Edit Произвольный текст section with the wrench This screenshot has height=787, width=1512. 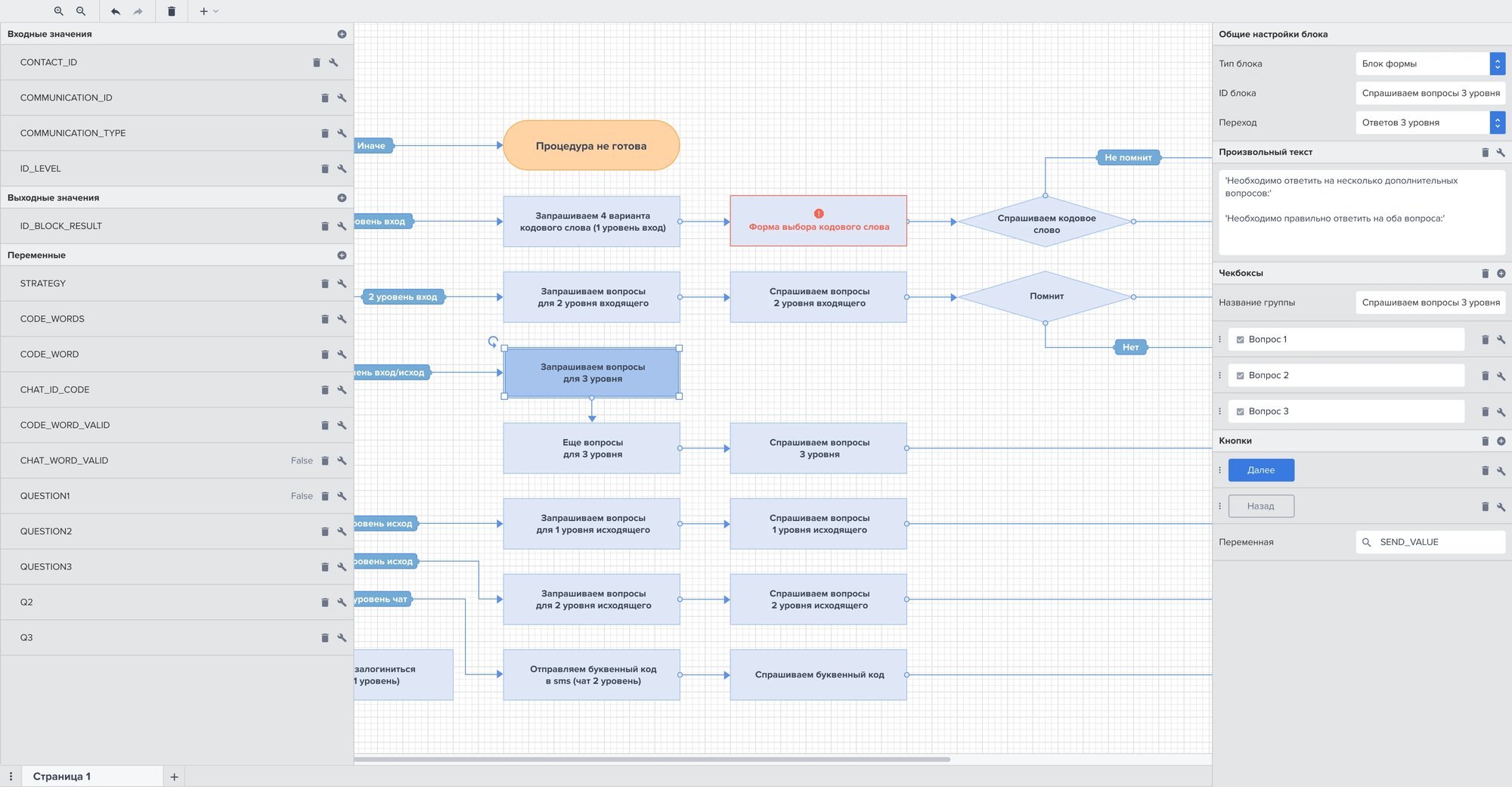(1501, 153)
